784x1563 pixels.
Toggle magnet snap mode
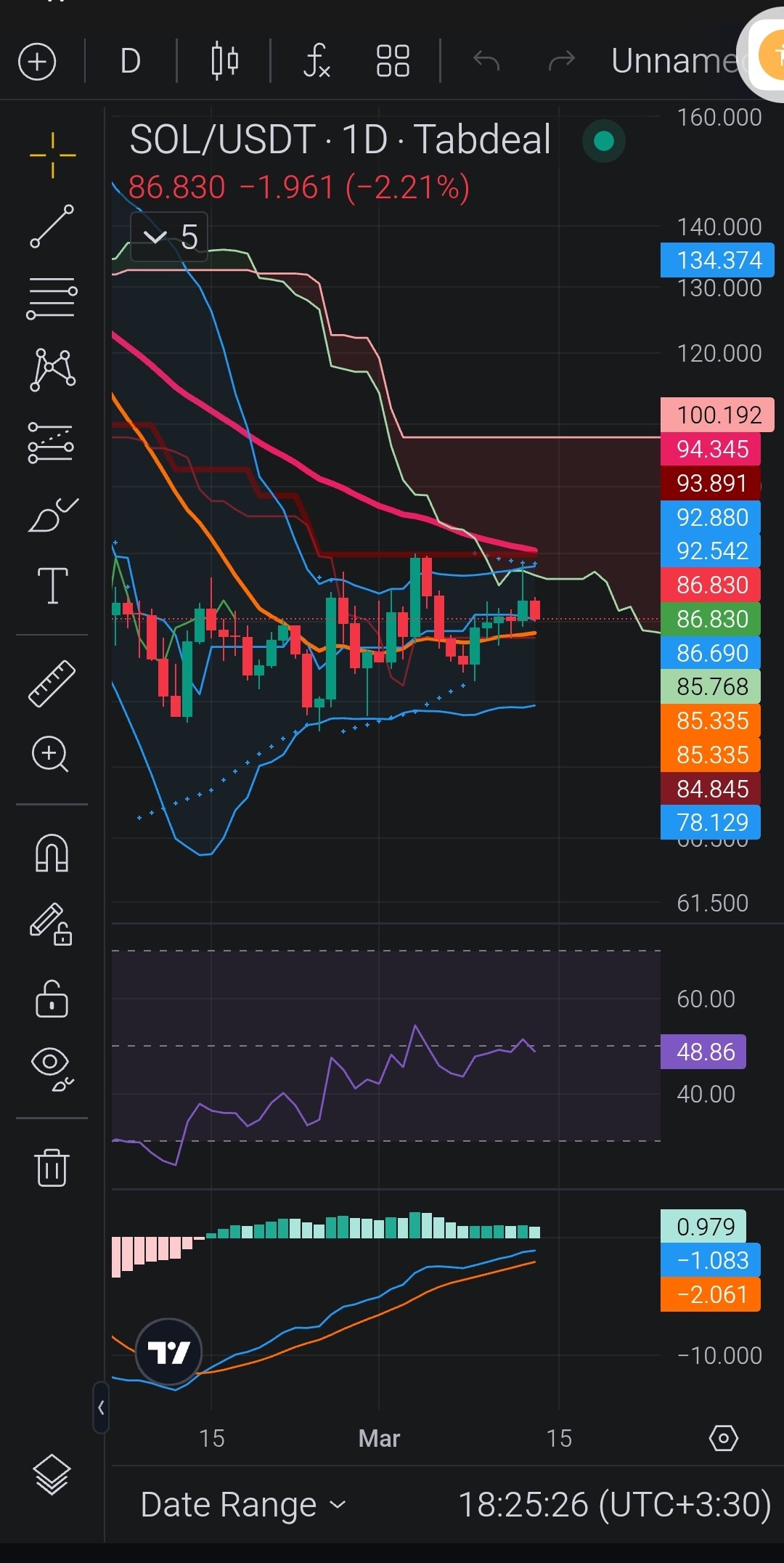pyautogui.click(x=52, y=853)
